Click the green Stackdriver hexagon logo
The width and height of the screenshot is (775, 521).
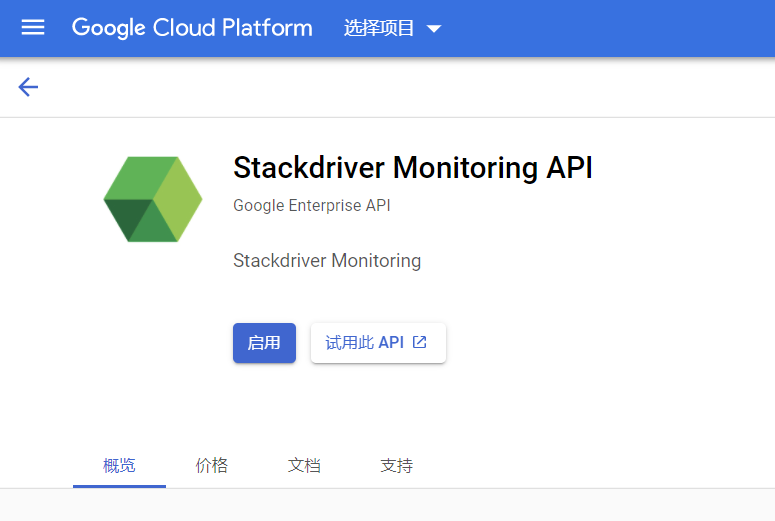tap(153, 199)
